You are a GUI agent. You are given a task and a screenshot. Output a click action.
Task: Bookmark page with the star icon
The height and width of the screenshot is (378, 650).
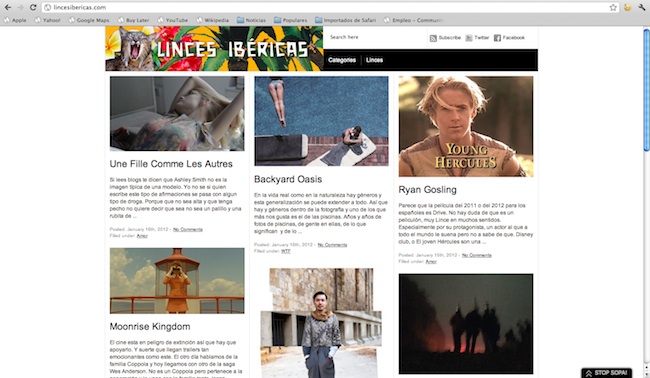(613, 7)
